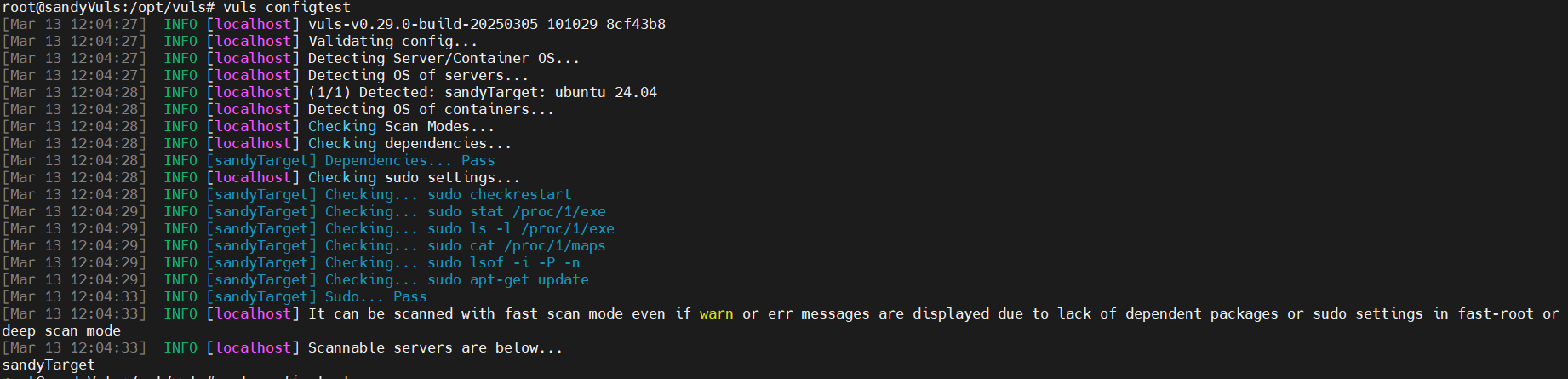The image size is (1568, 379).
Task: Click the 'Detecting OS of containers...' line
Action: (431, 110)
